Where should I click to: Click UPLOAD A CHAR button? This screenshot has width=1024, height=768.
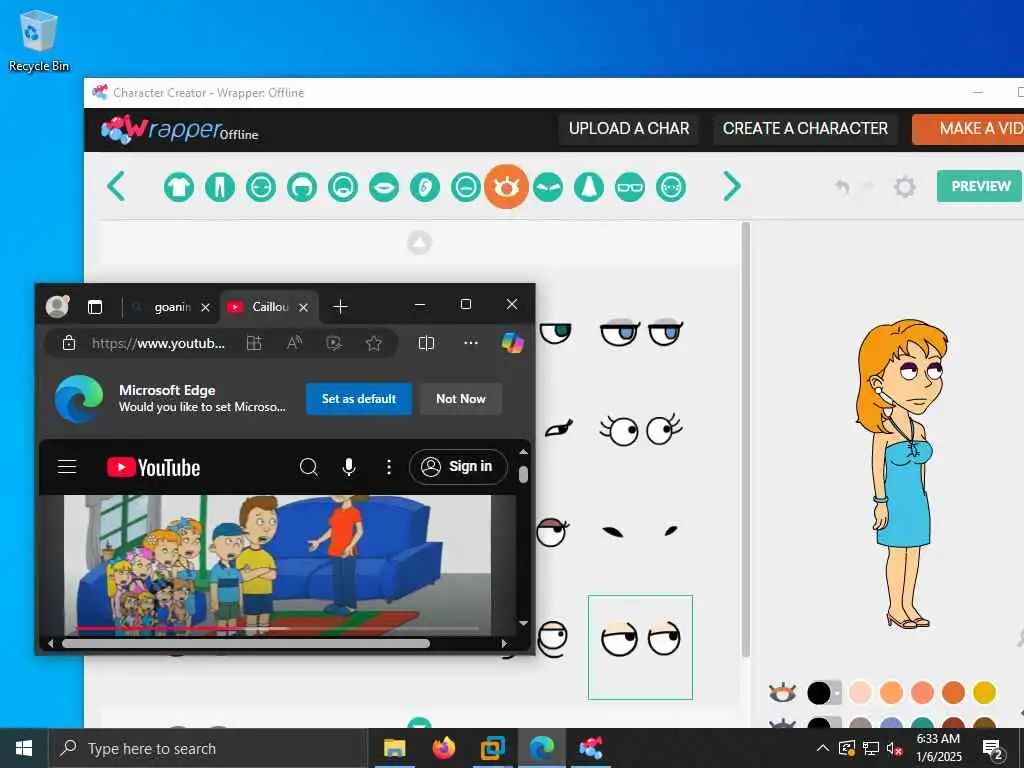tap(629, 129)
